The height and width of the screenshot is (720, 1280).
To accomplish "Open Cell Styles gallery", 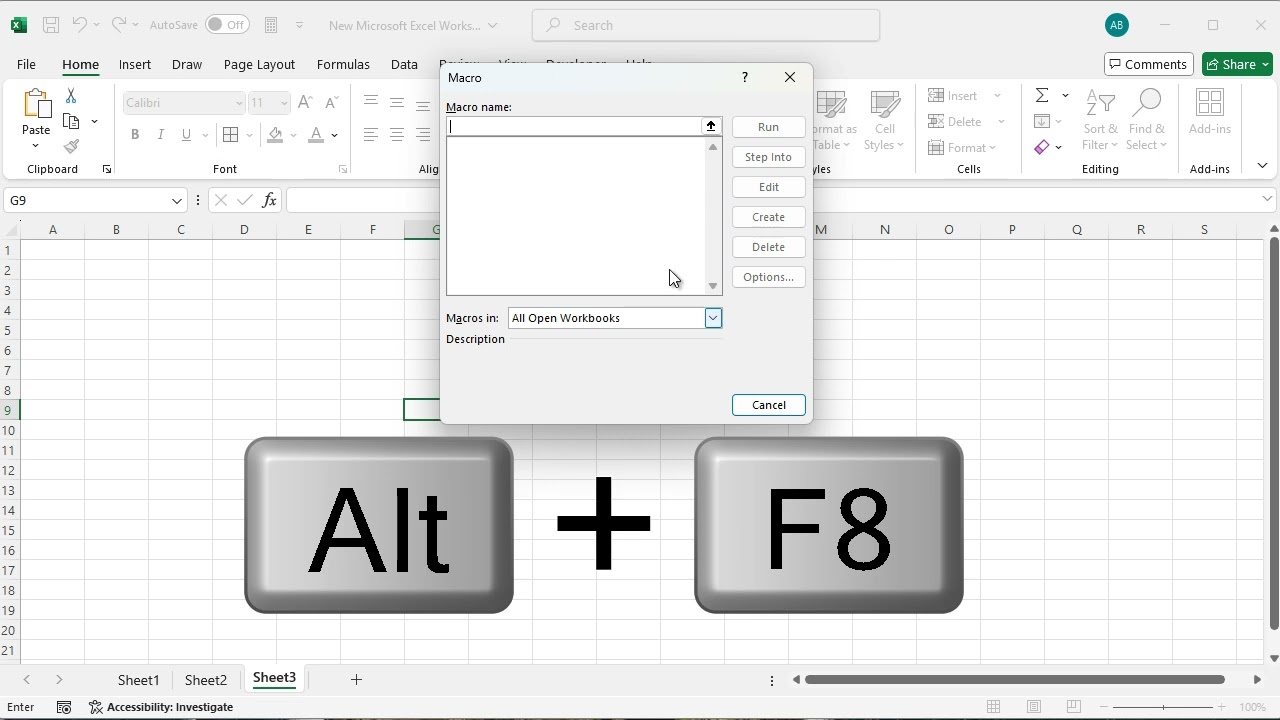I will pyautogui.click(x=884, y=120).
